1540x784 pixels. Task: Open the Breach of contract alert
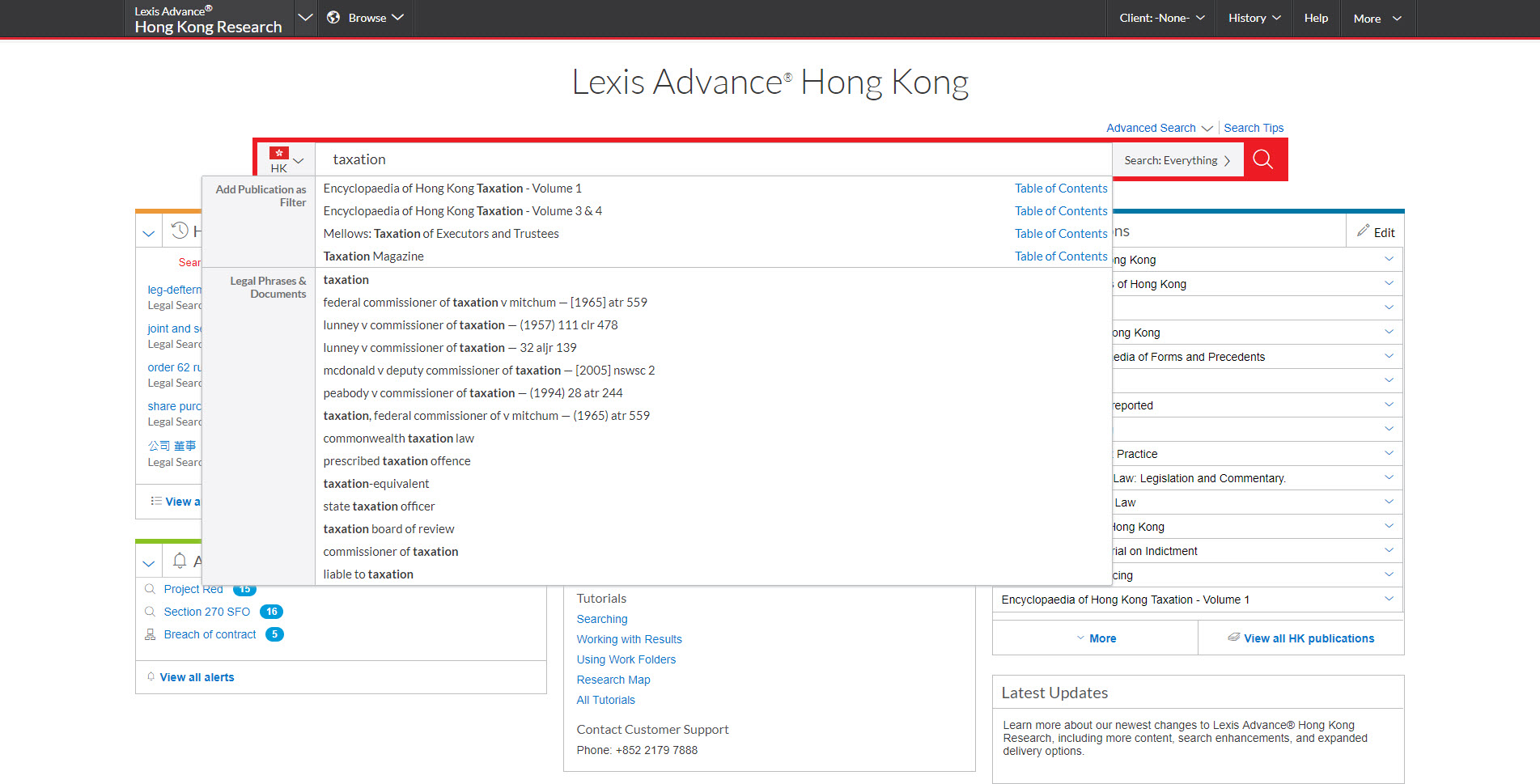[210, 634]
